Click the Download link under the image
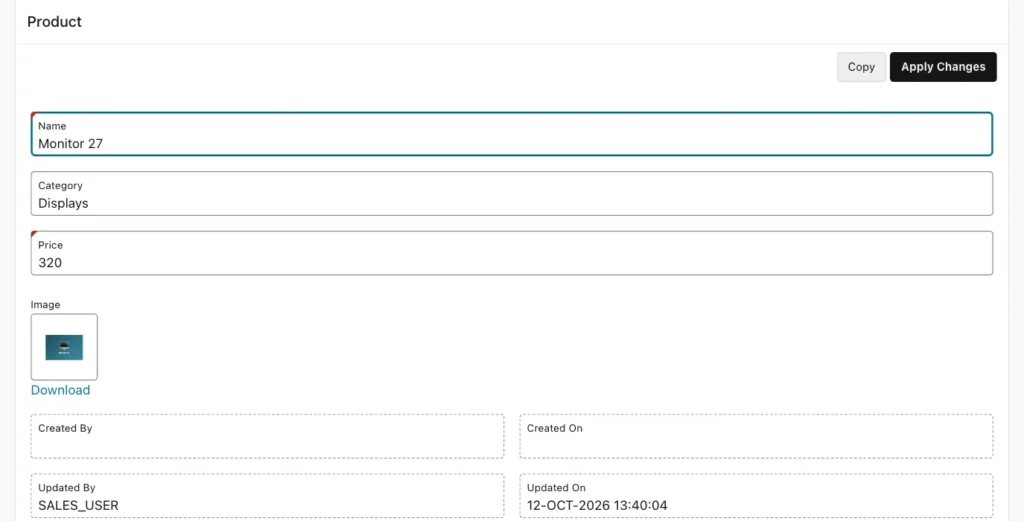The width and height of the screenshot is (1024, 521). 60,390
